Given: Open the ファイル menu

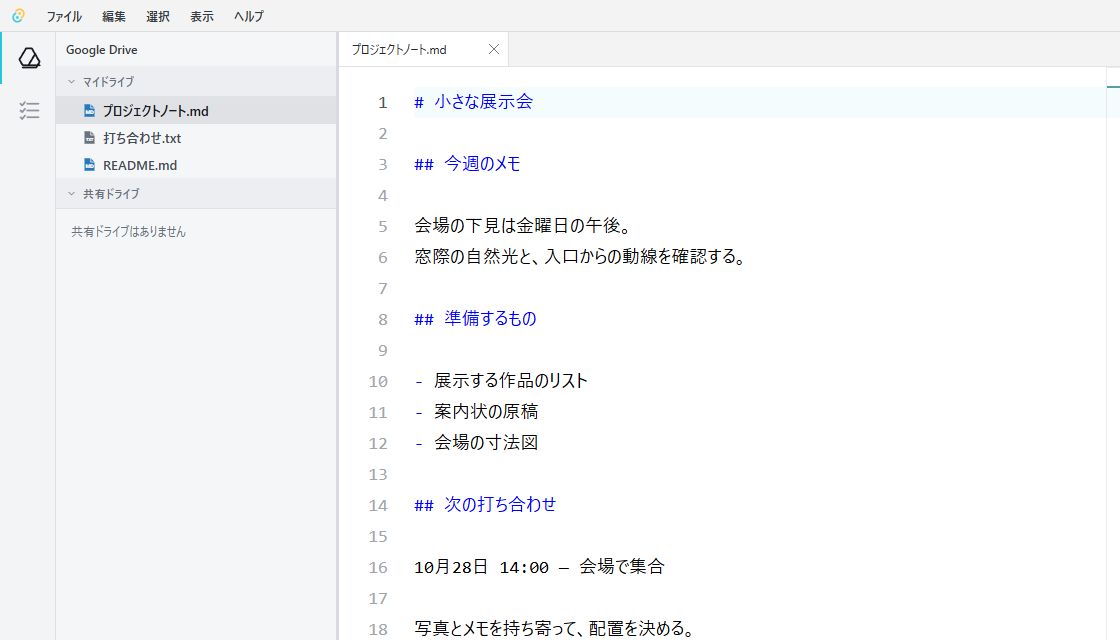Looking at the screenshot, I should click(x=64, y=16).
